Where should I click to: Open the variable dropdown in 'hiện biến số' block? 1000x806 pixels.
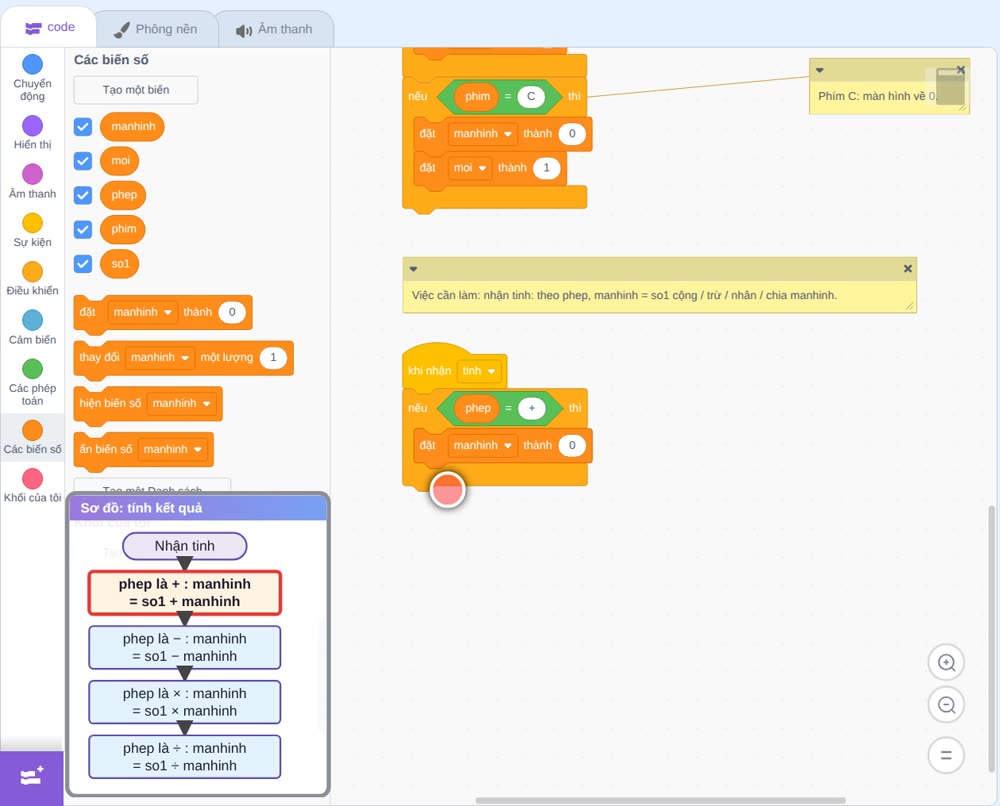pos(182,404)
